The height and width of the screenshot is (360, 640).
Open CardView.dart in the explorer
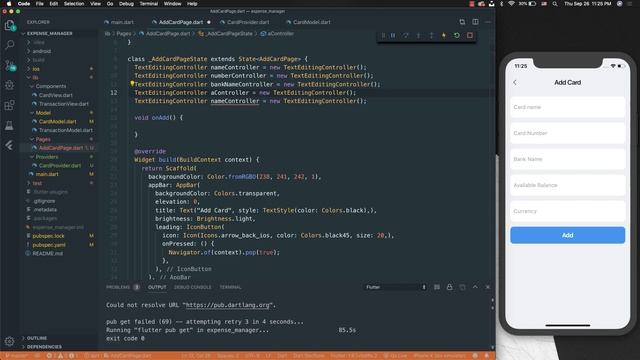point(56,95)
